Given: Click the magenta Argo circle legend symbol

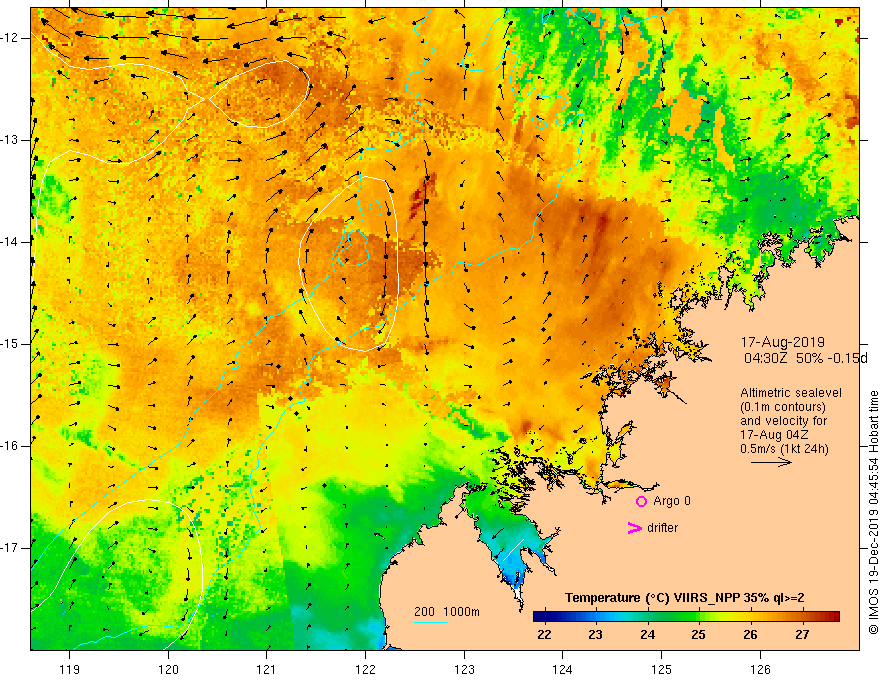Looking at the screenshot, I should click(x=641, y=501).
